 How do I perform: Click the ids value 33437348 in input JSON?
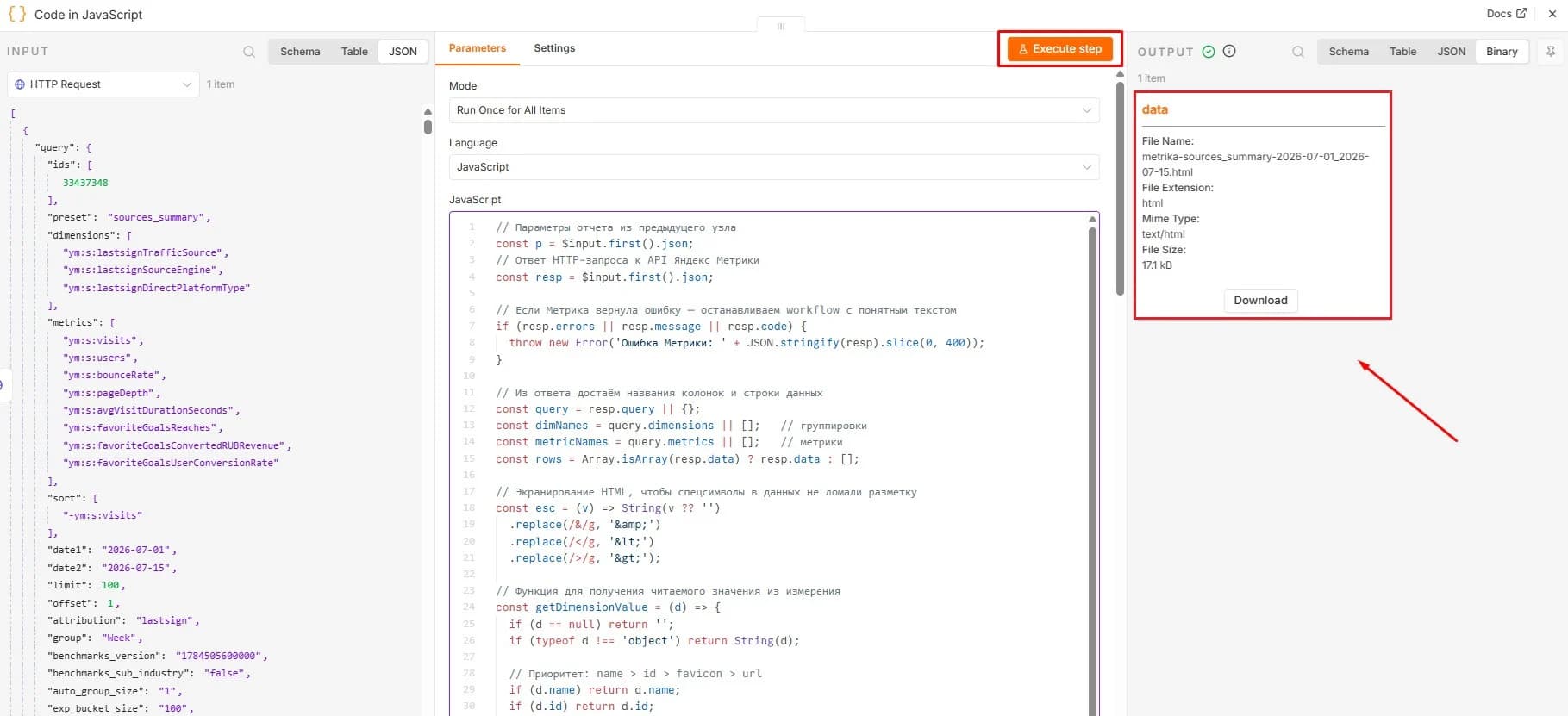click(x=85, y=183)
